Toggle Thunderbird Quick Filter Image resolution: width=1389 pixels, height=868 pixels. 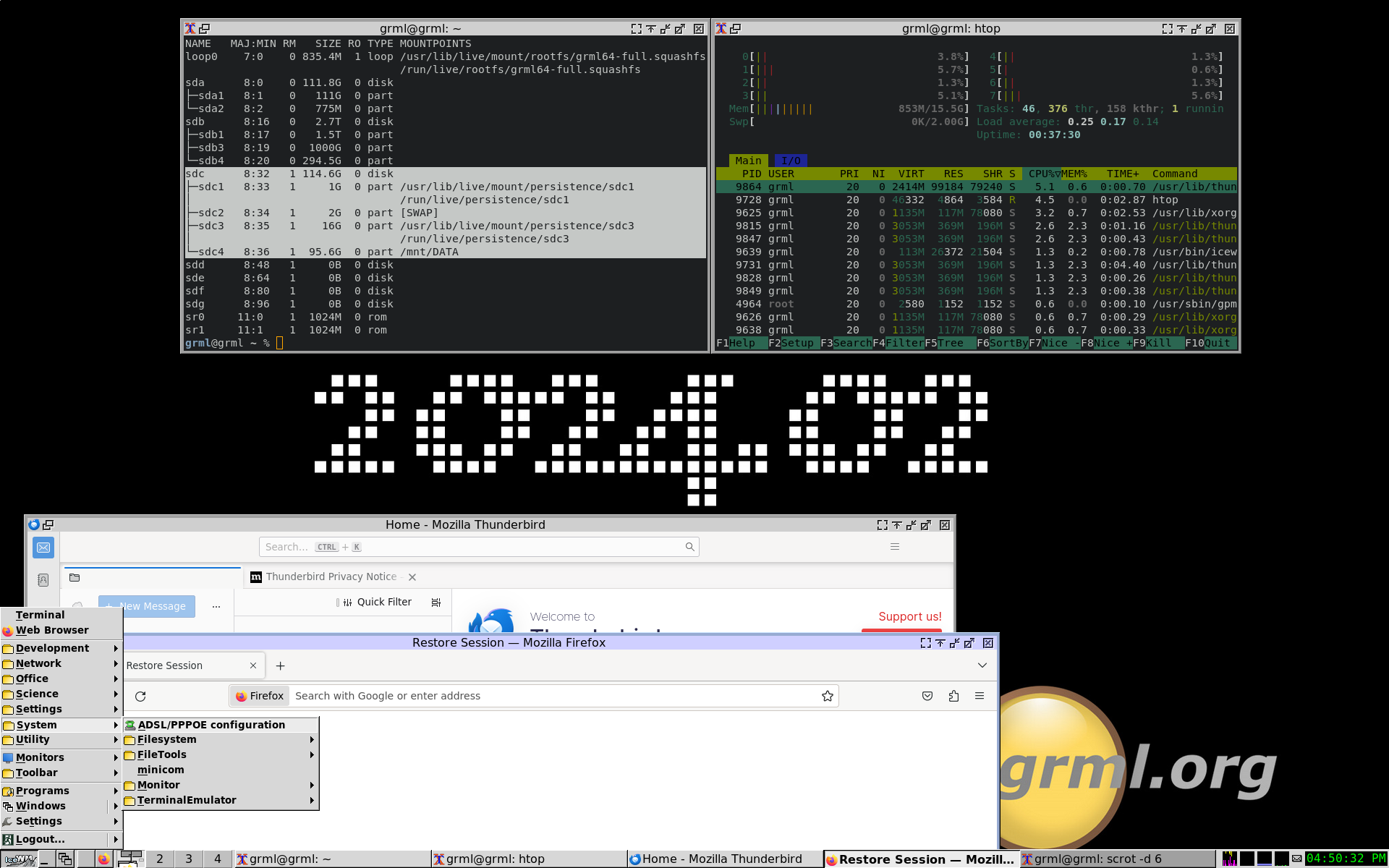click(x=377, y=602)
